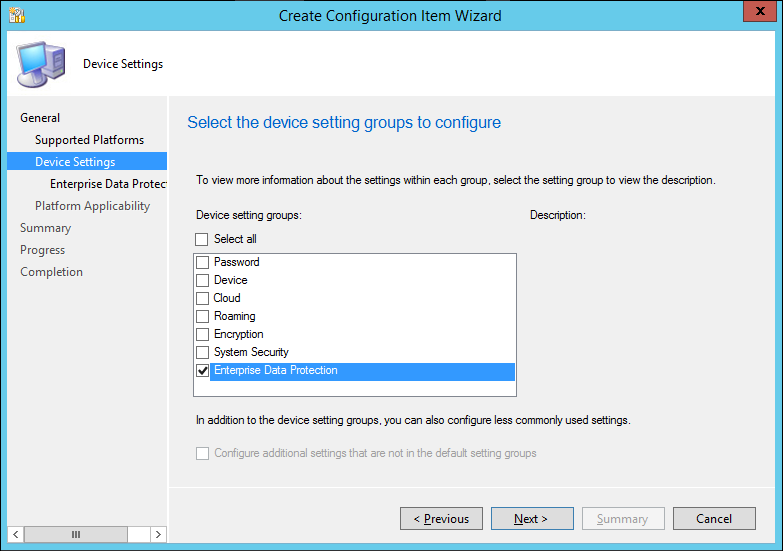This screenshot has width=783, height=551.
Task: Cancel the wizard
Action: coord(714,519)
